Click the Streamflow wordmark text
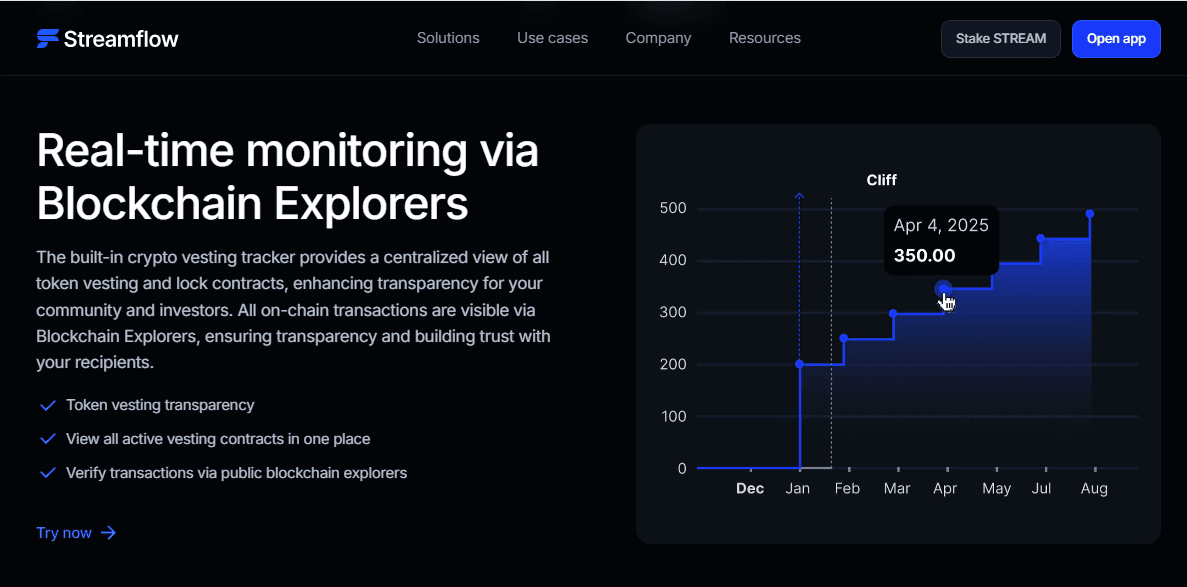 click(121, 39)
